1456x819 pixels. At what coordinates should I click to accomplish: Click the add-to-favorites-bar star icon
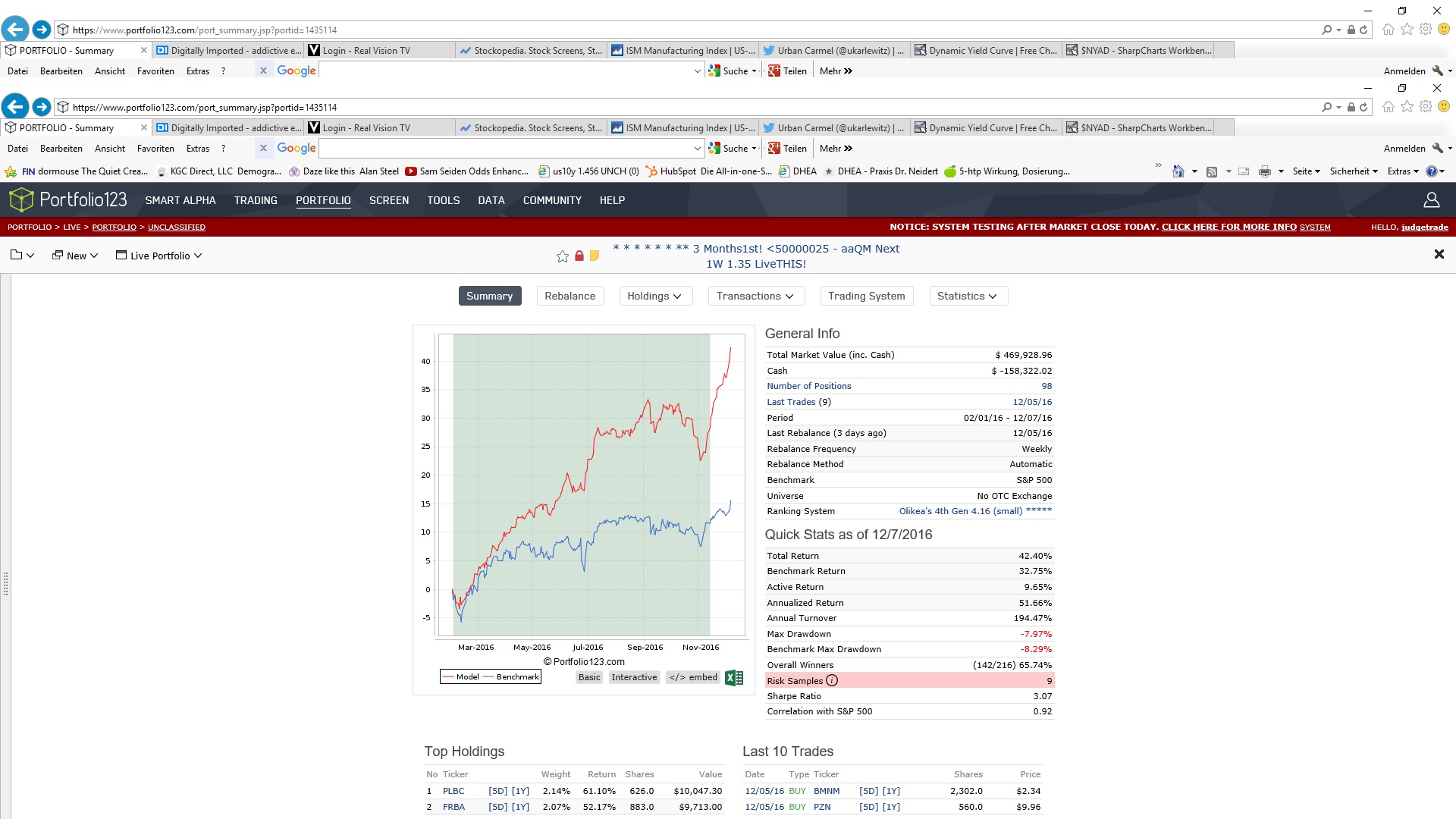click(11, 171)
